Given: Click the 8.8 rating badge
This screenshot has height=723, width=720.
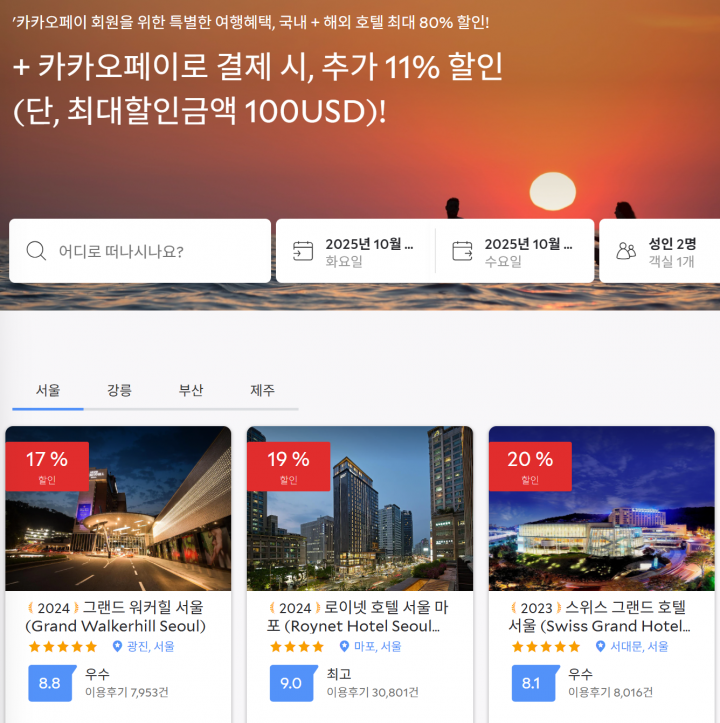Looking at the screenshot, I should 49,683.
